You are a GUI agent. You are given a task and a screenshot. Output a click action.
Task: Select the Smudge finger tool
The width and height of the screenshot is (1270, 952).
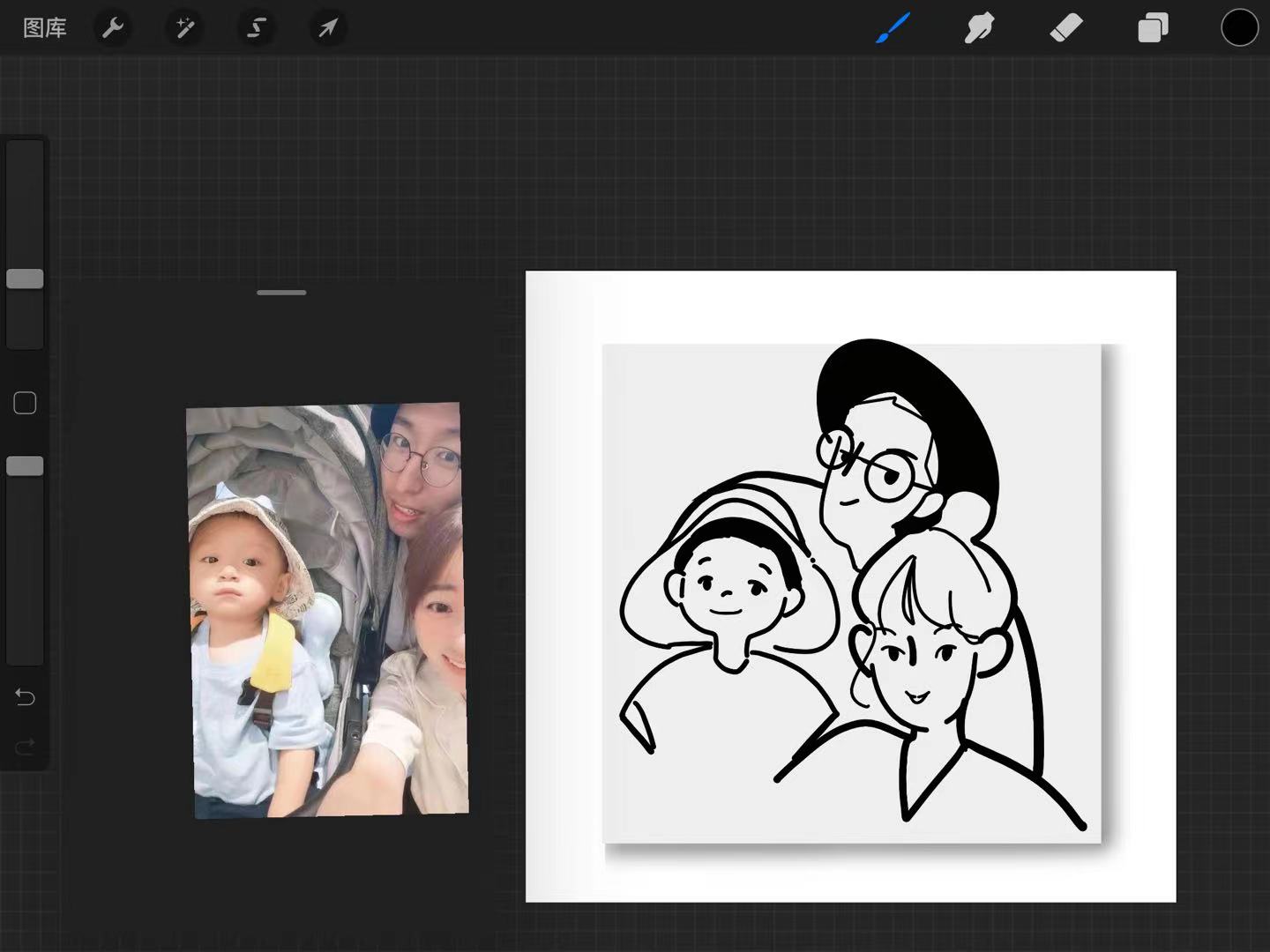click(979, 28)
